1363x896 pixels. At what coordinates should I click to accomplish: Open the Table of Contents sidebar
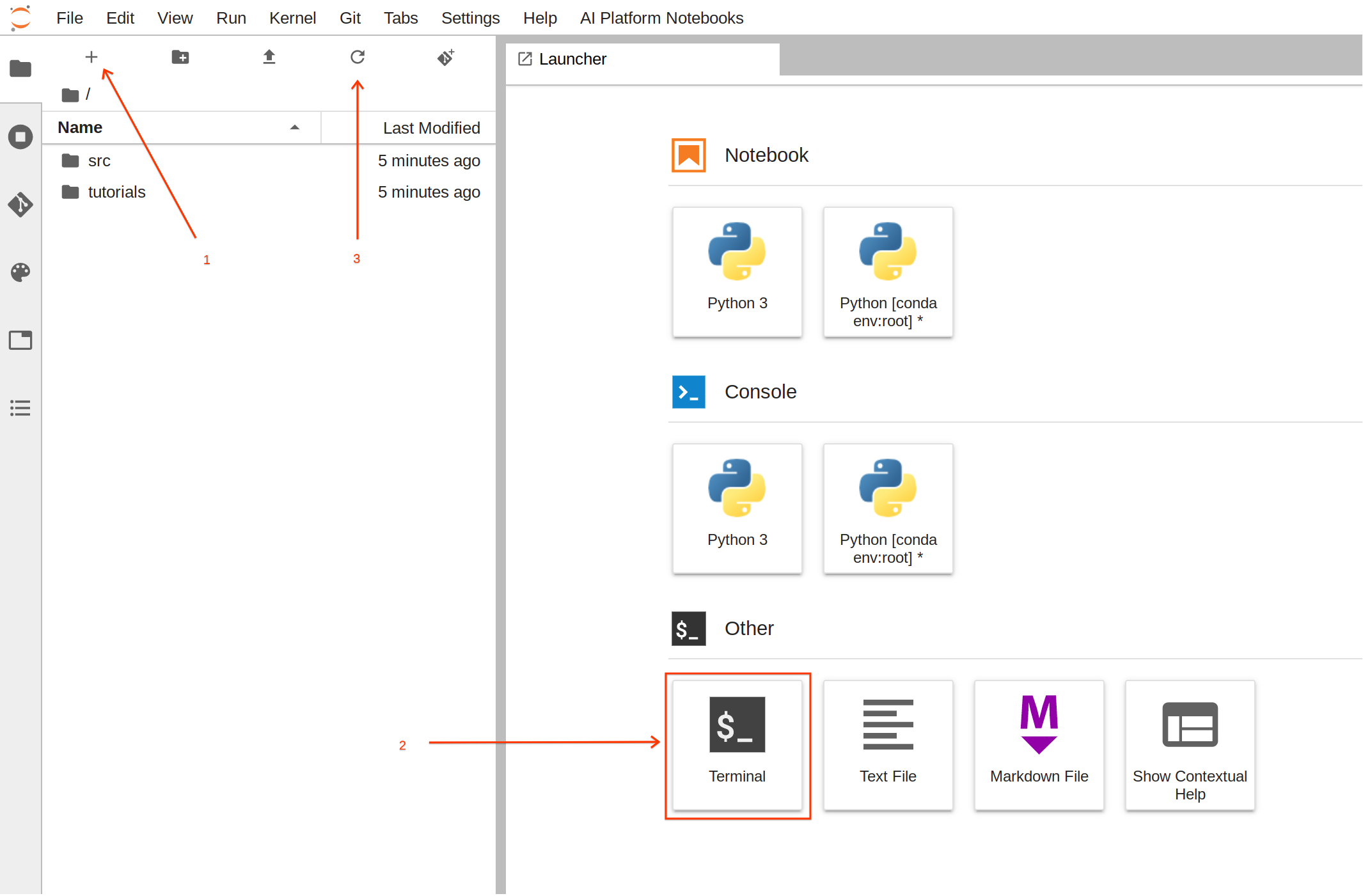[20, 408]
